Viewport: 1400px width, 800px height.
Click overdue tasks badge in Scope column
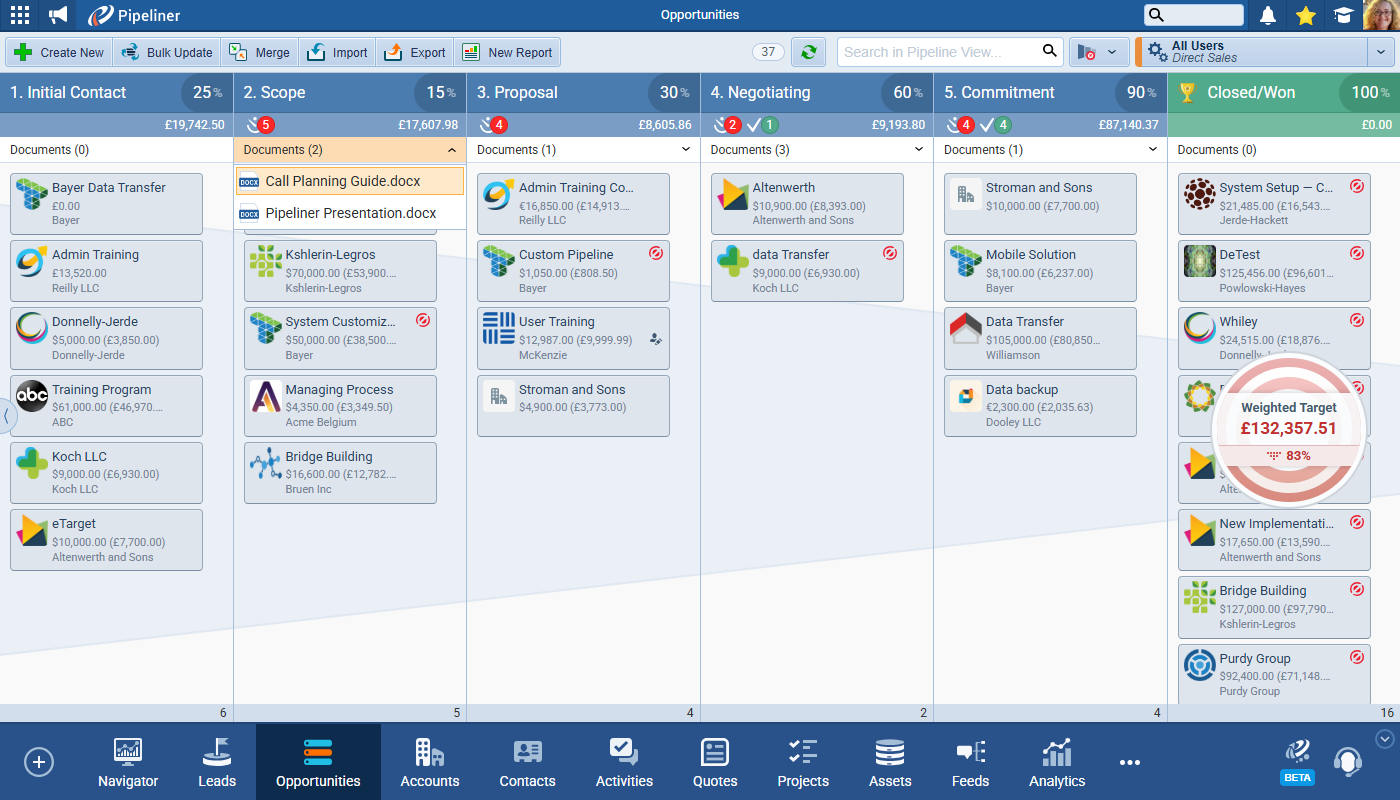(x=261, y=125)
